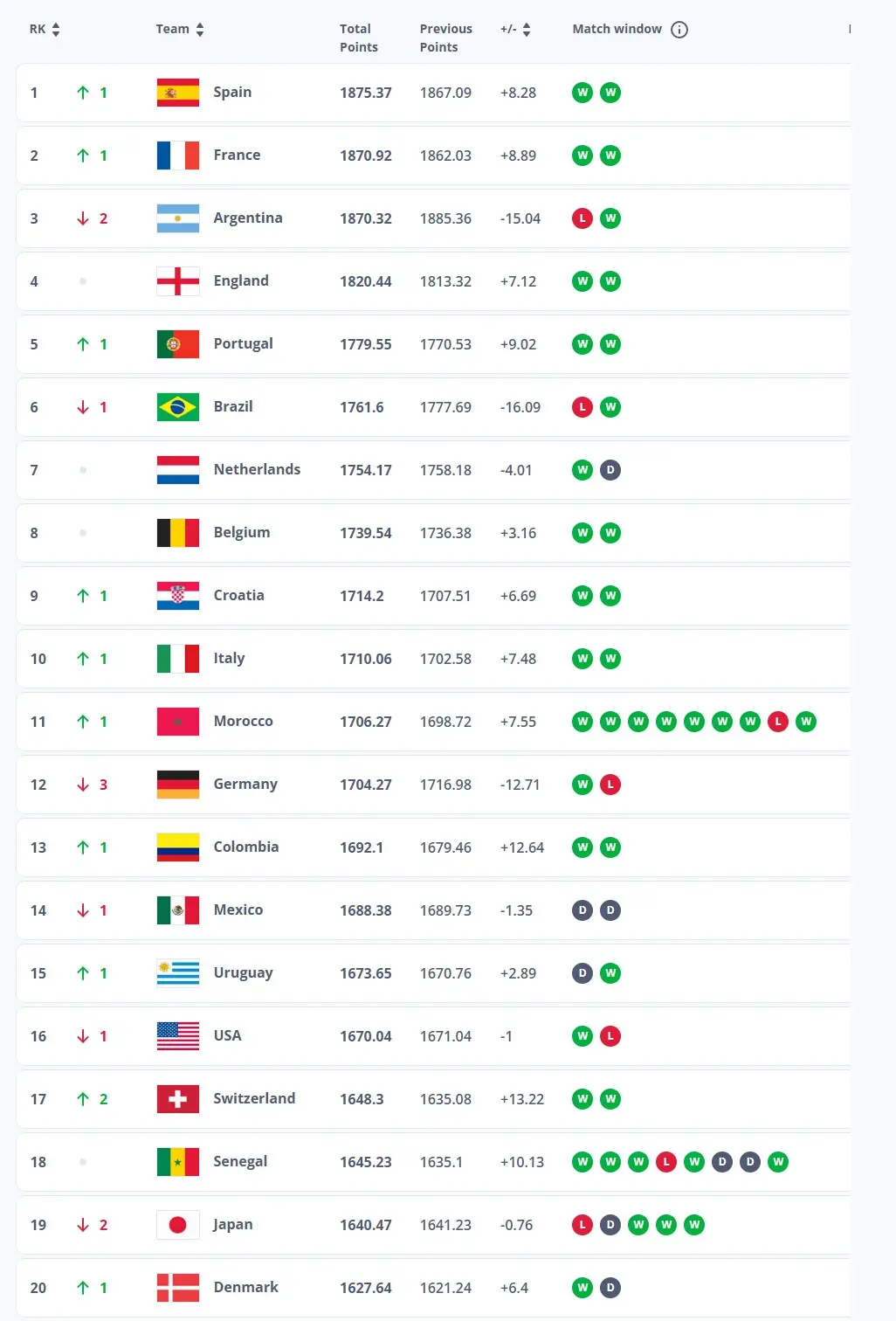
Task: Sort table by +/- column arrows
Action: 527,30
